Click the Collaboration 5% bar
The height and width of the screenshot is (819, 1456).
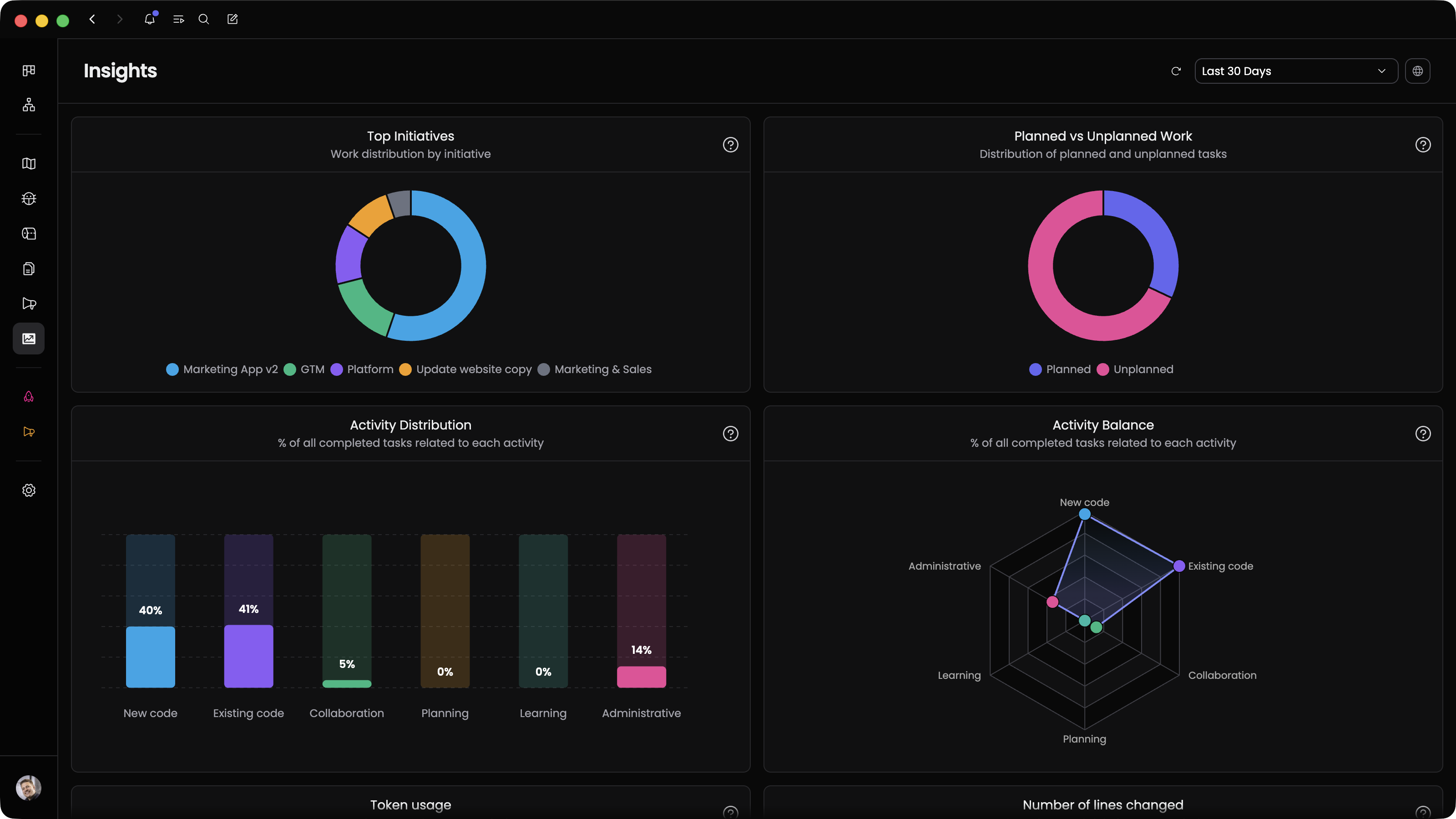click(x=347, y=684)
